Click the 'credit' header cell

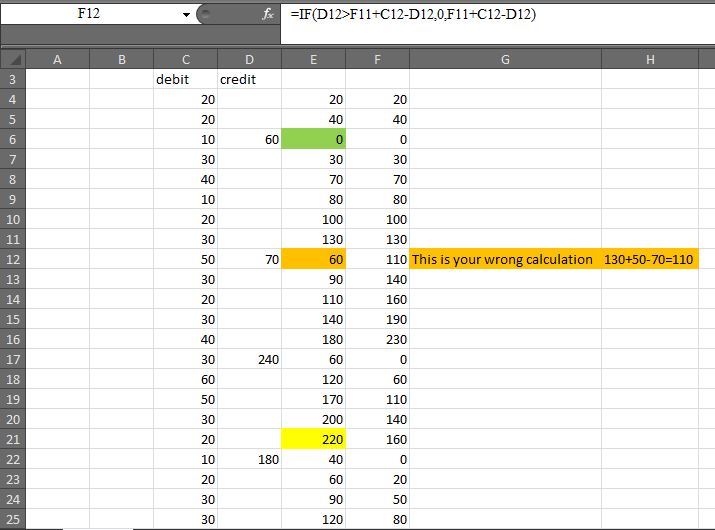(x=250, y=79)
